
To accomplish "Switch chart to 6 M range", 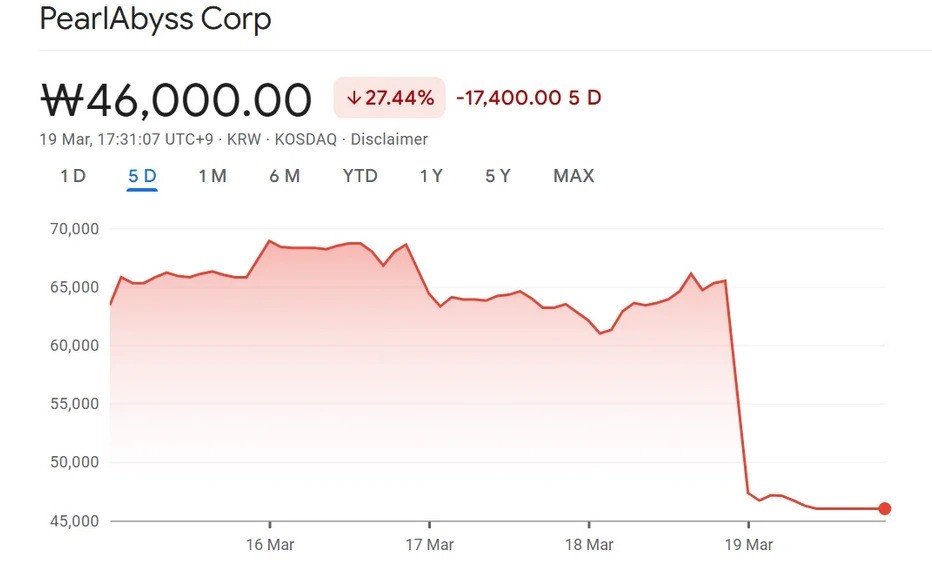I will 284,176.
